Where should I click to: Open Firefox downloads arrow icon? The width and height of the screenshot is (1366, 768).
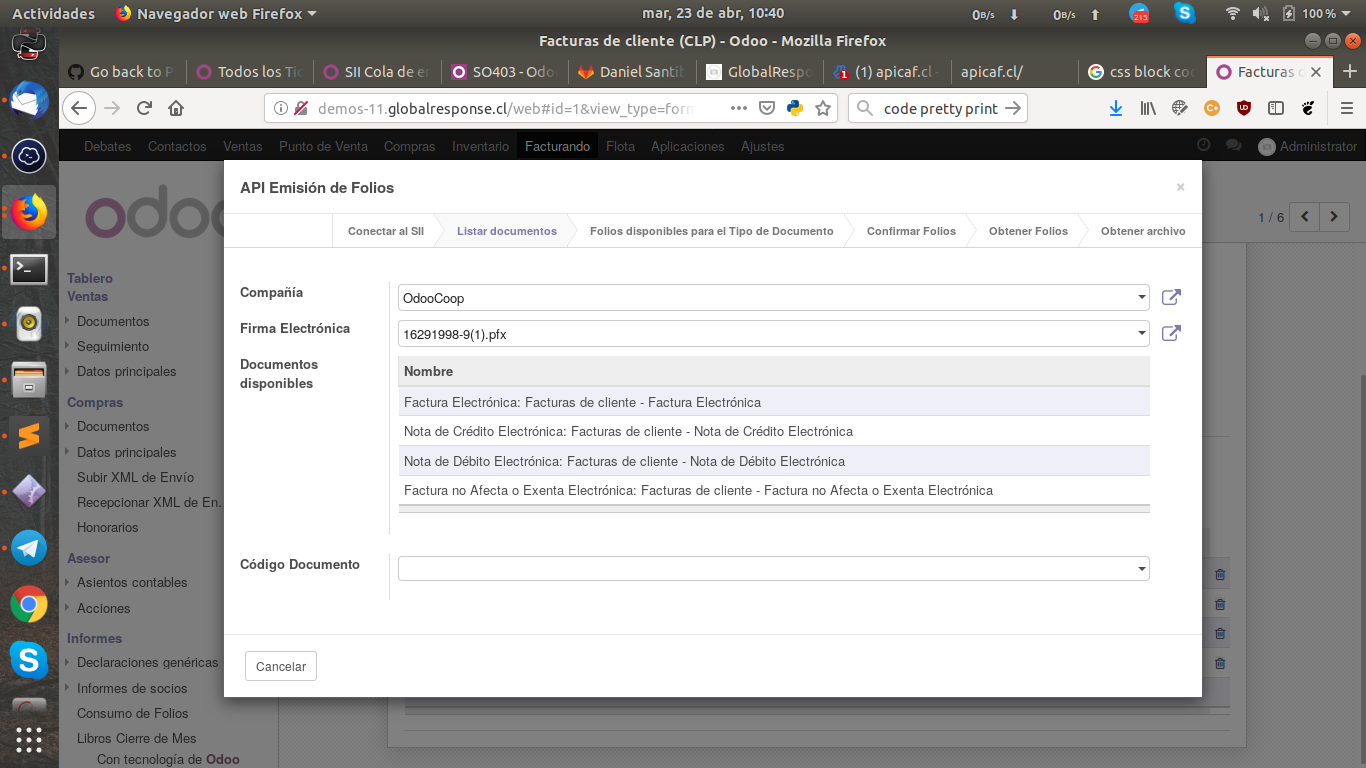(x=1116, y=108)
